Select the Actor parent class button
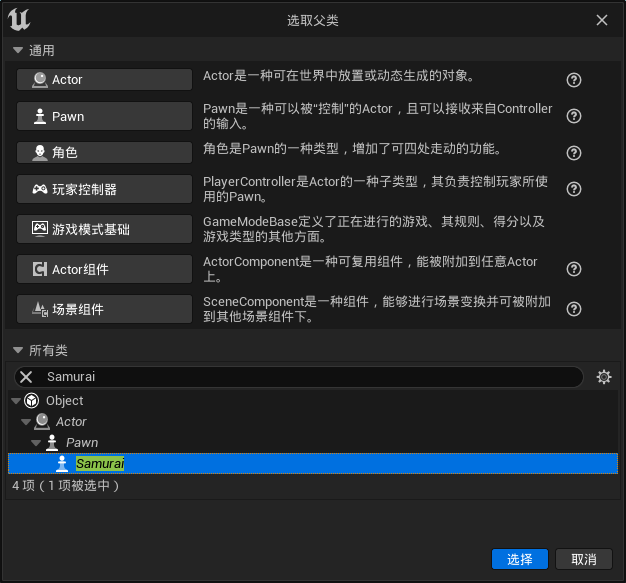This screenshot has height=583, width=626. pyautogui.click(x=104, y=79)
